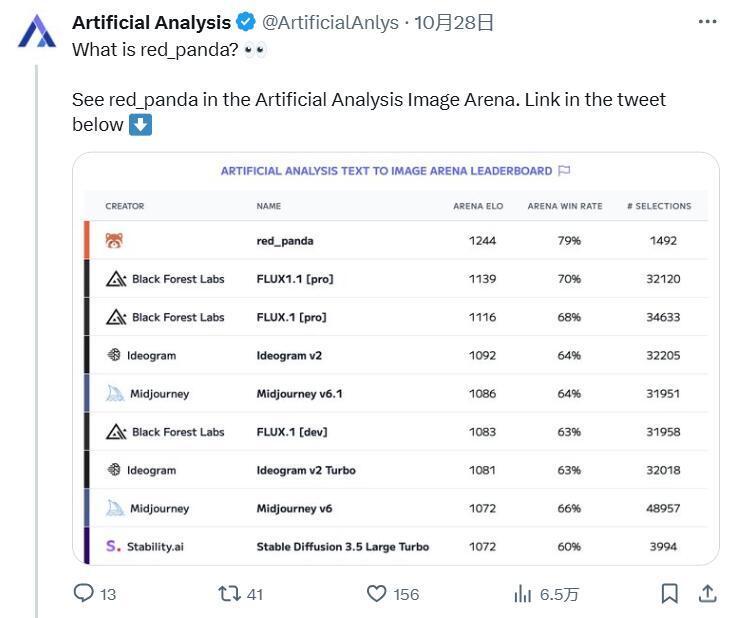This screenshot has width=736, height=618.
Task: Click the ARENA ELO column header
Action: click(478, 206)
